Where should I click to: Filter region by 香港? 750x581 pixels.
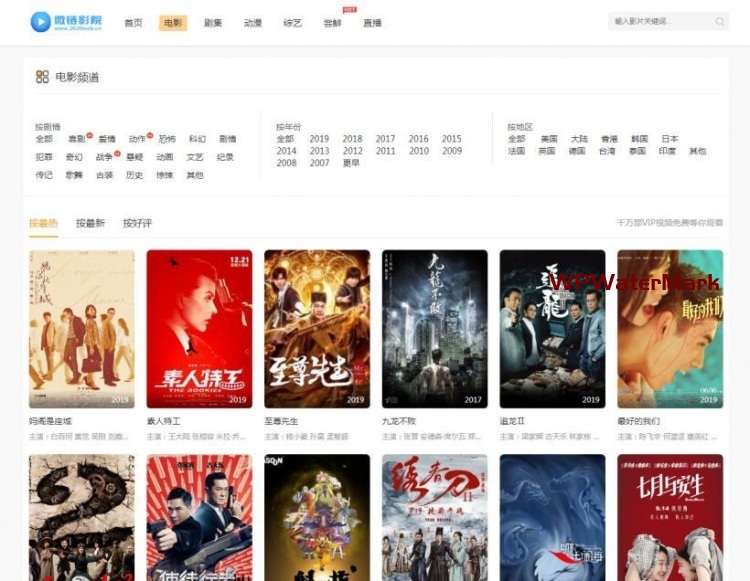pyautogui.click(x=609, y=139)
